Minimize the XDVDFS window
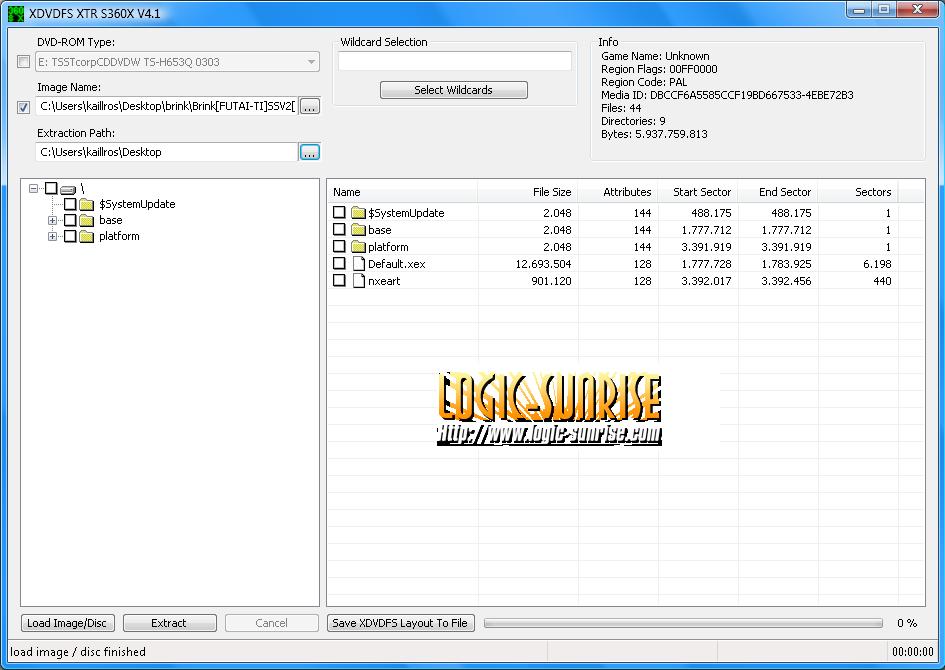945x670 pixels. click(x=859, y=10)
